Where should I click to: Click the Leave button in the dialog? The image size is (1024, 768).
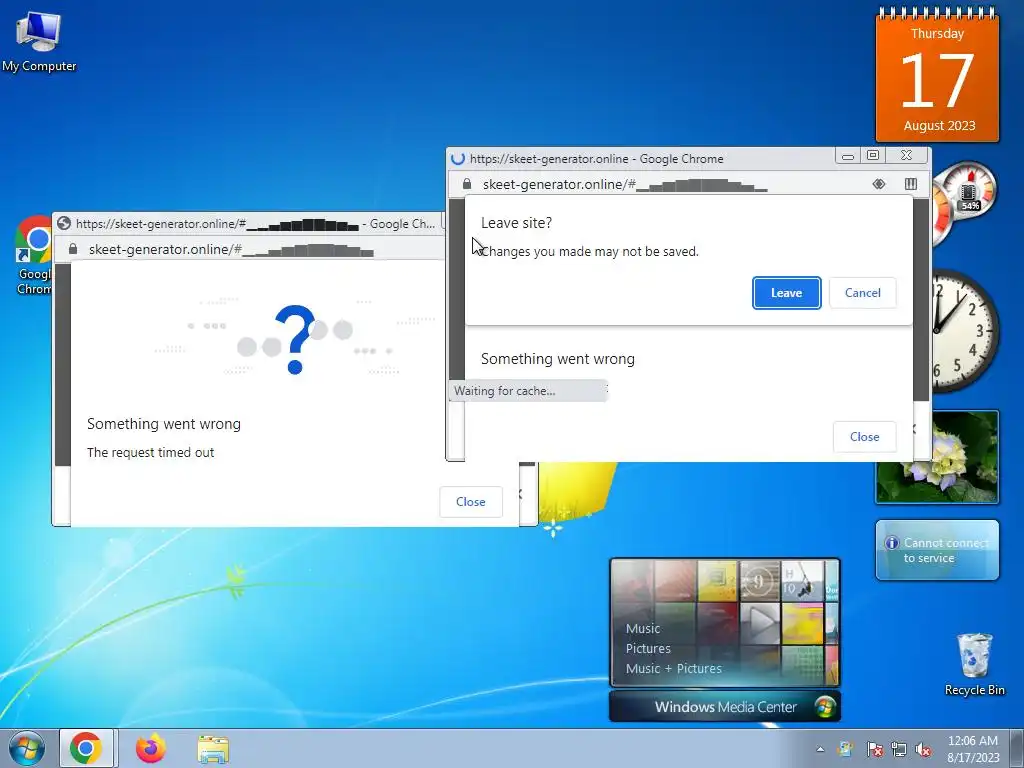tap(786, 293)
